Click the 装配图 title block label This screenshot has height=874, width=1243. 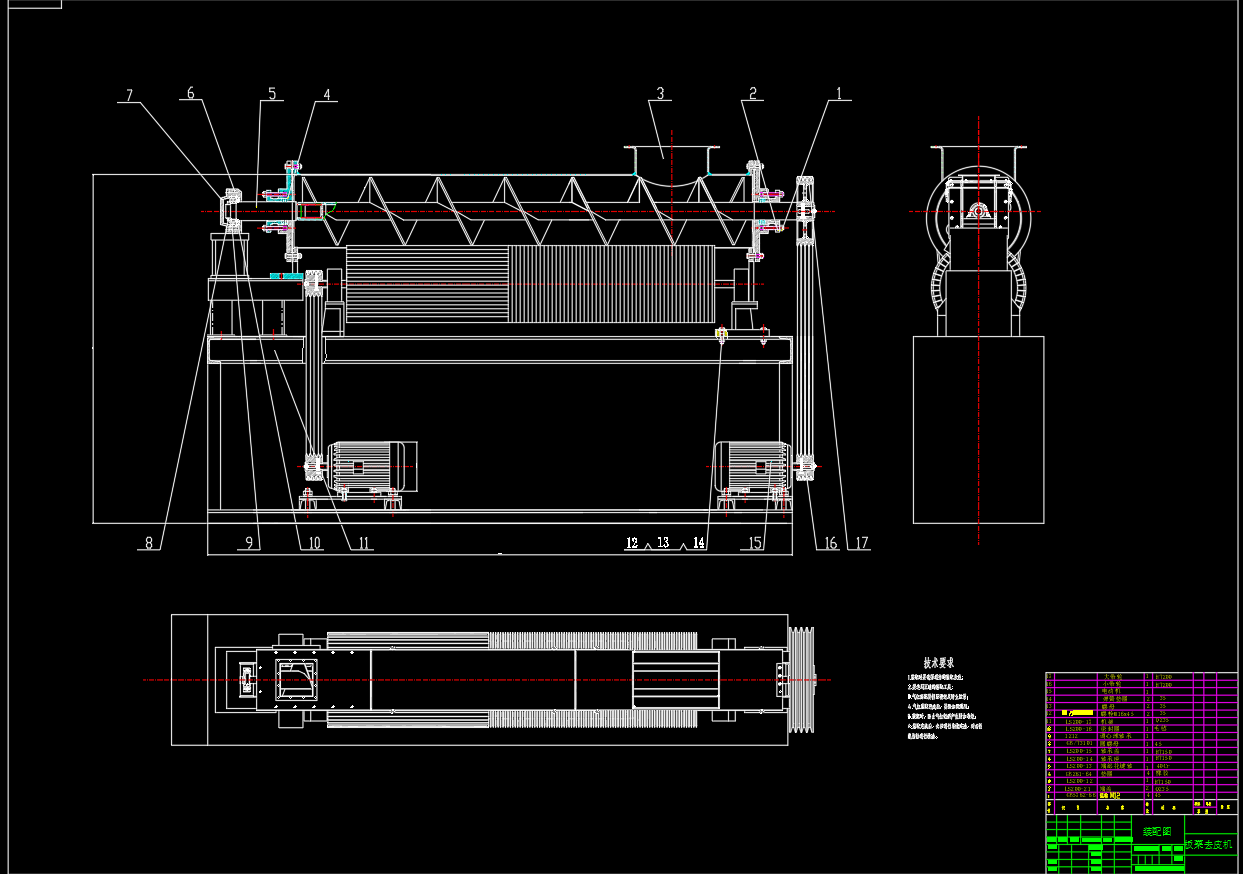tap(1157, 831)
